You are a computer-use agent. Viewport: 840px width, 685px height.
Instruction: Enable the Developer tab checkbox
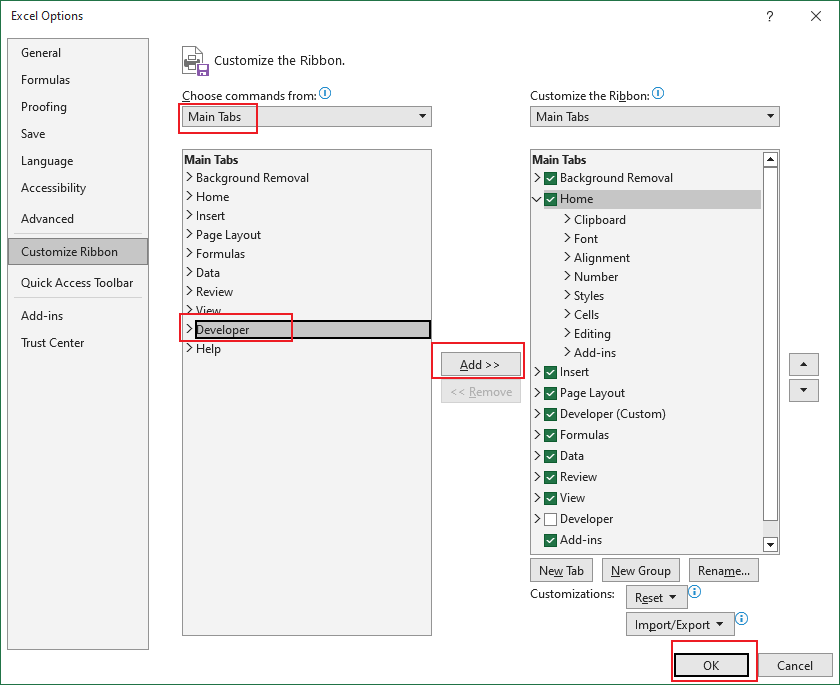click(551, 519)
